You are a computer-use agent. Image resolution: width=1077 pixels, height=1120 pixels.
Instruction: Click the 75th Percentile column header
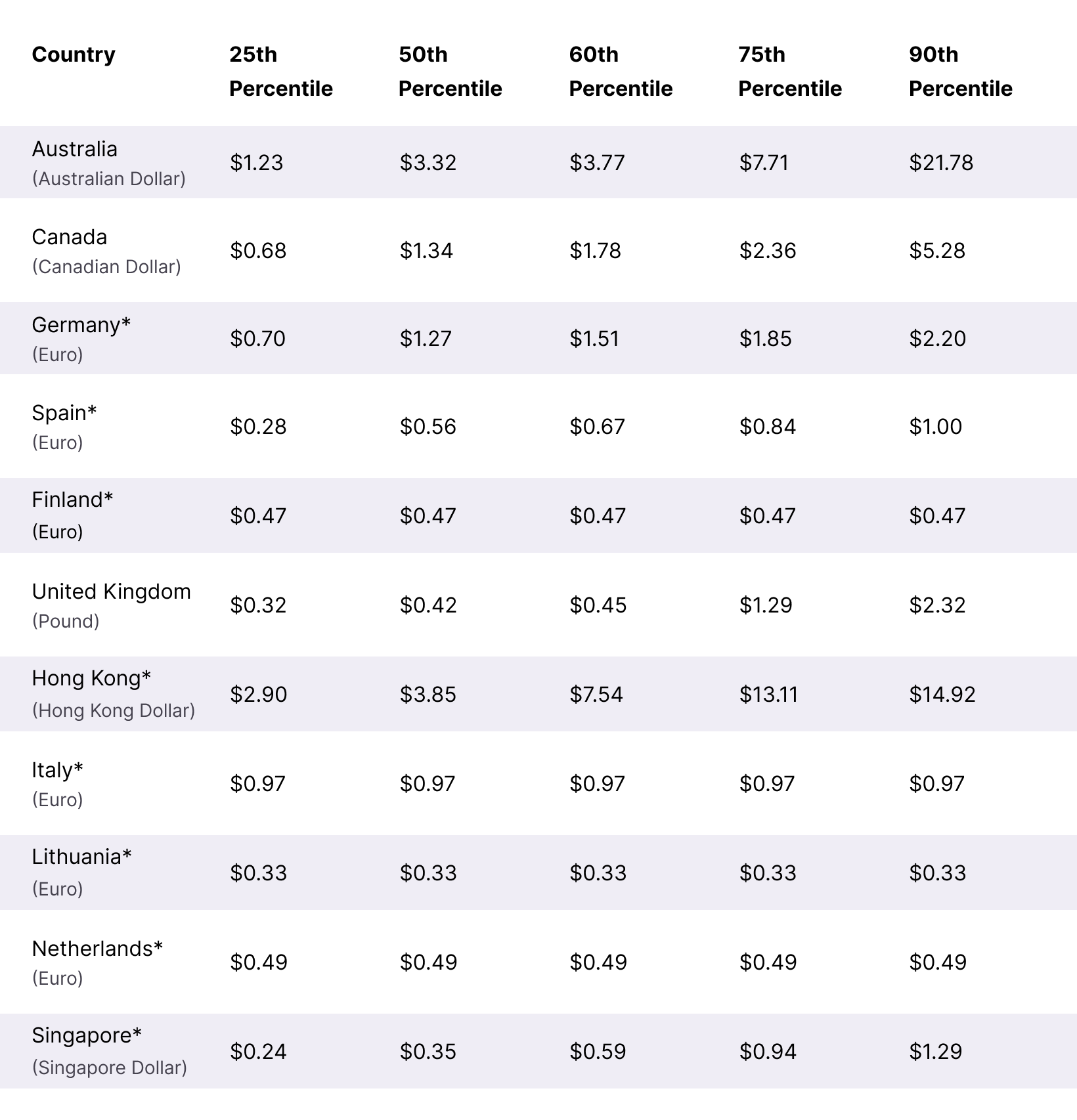790,72
